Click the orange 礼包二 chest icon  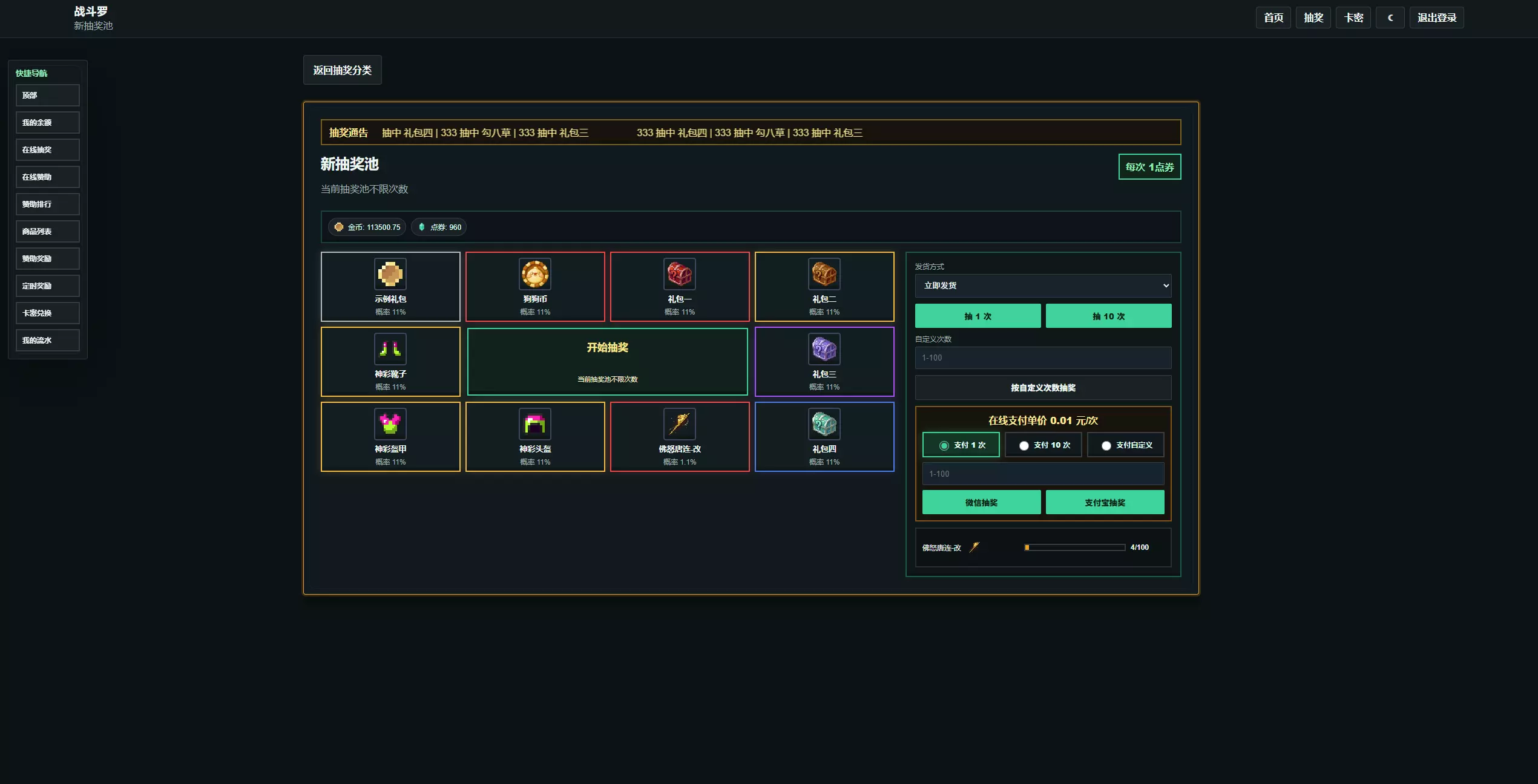click(824, 274)
